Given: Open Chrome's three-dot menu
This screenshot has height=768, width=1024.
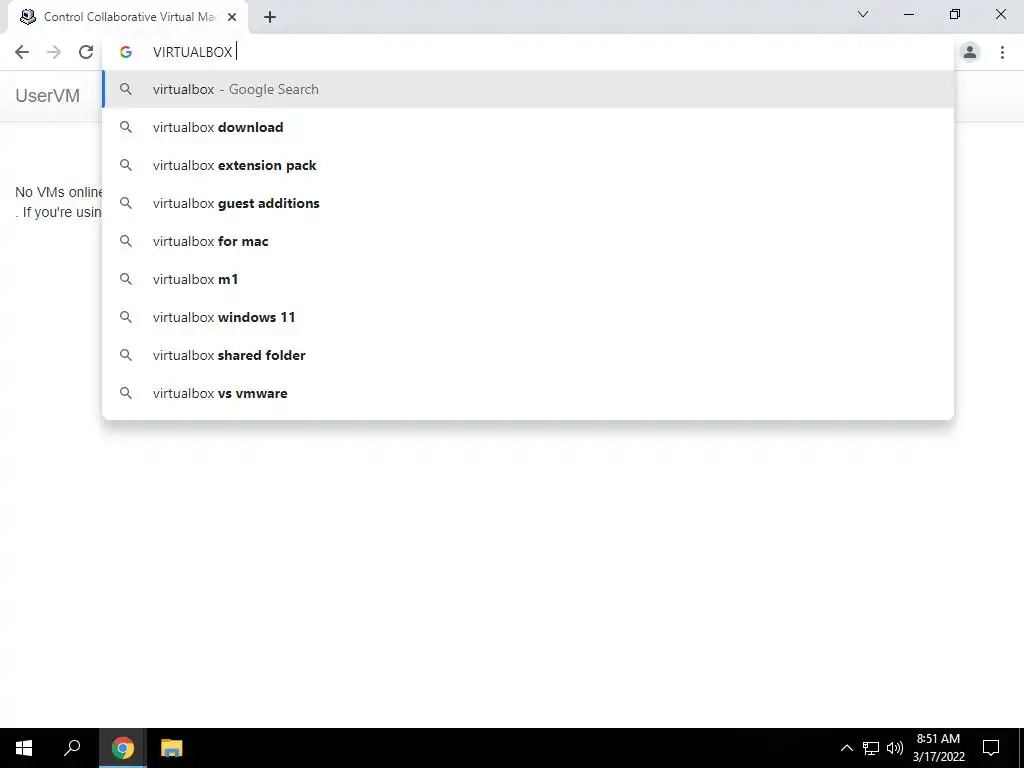Looking at the screenshot, I should [x=1002, y=52].
